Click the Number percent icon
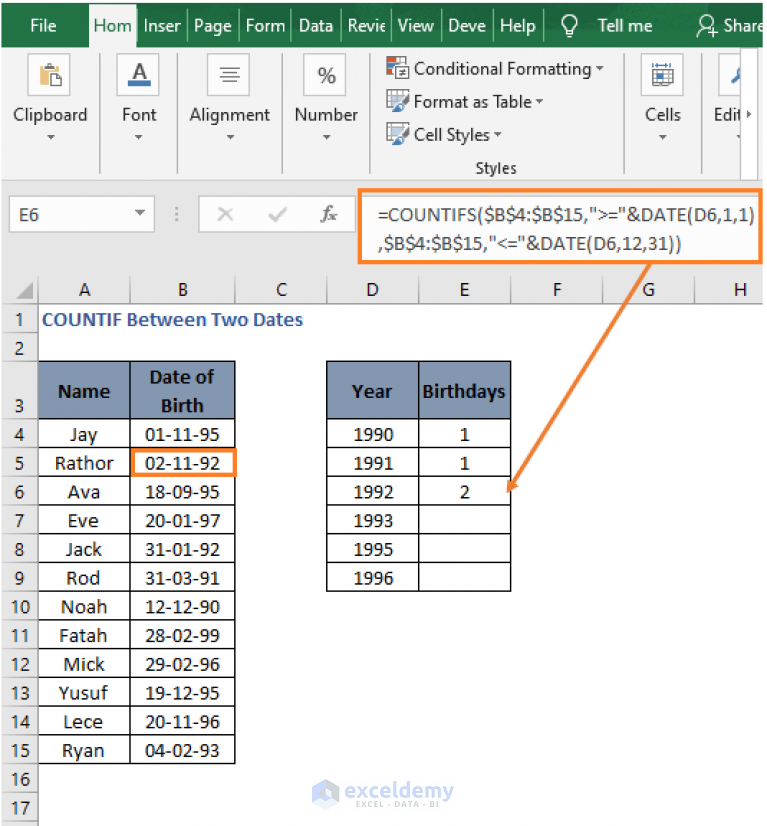The image size is (767, 826). 325,75
